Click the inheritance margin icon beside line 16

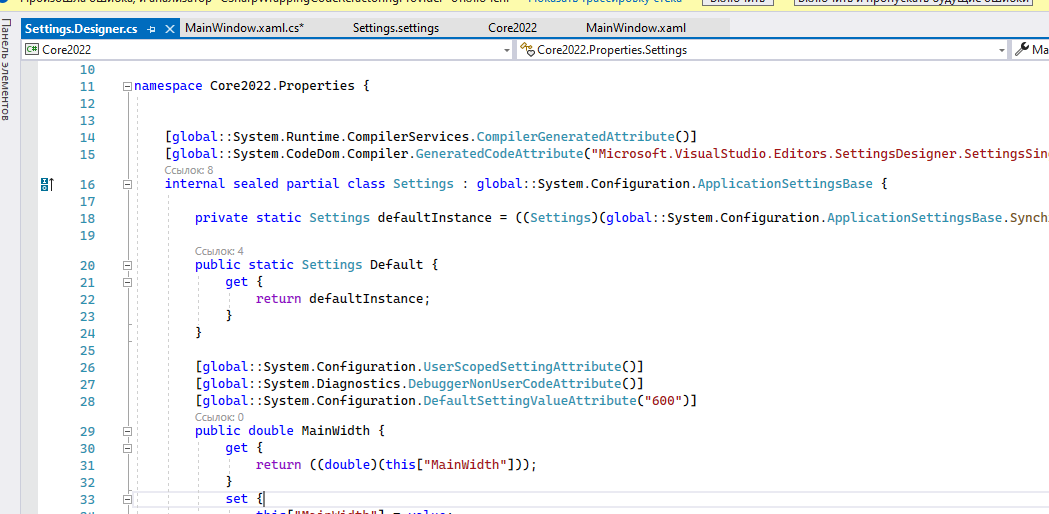(x=46, y=184)
